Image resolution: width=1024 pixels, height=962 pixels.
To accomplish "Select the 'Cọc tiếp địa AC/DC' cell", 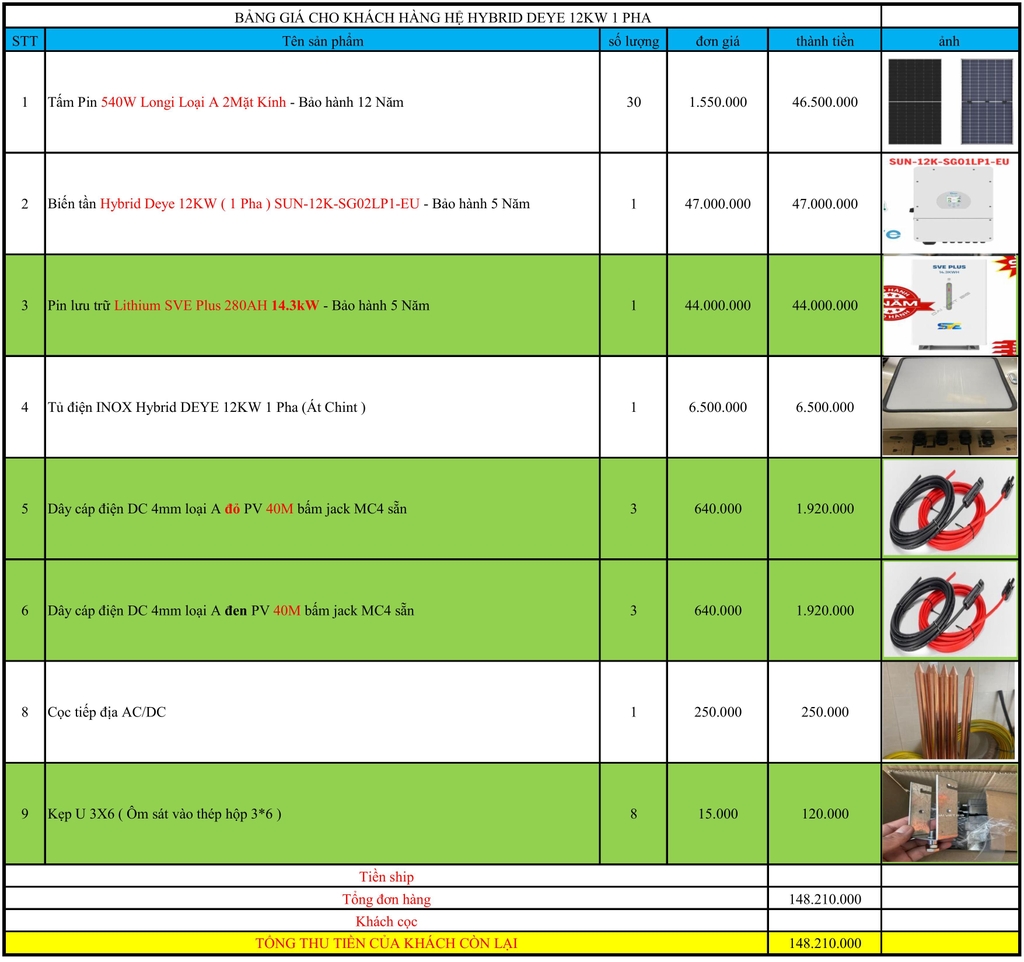I will tap(323, 712).
